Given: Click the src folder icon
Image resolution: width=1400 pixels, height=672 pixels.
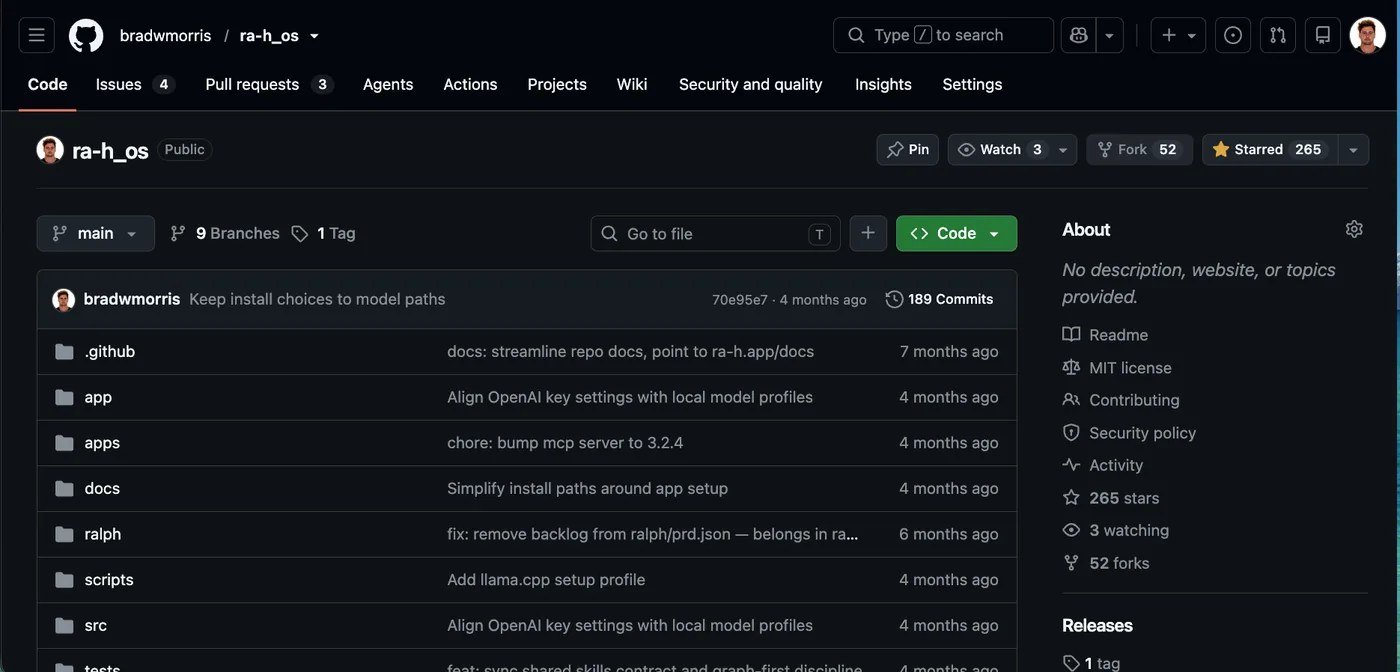Looking at the screenshot, I should 64,626.
